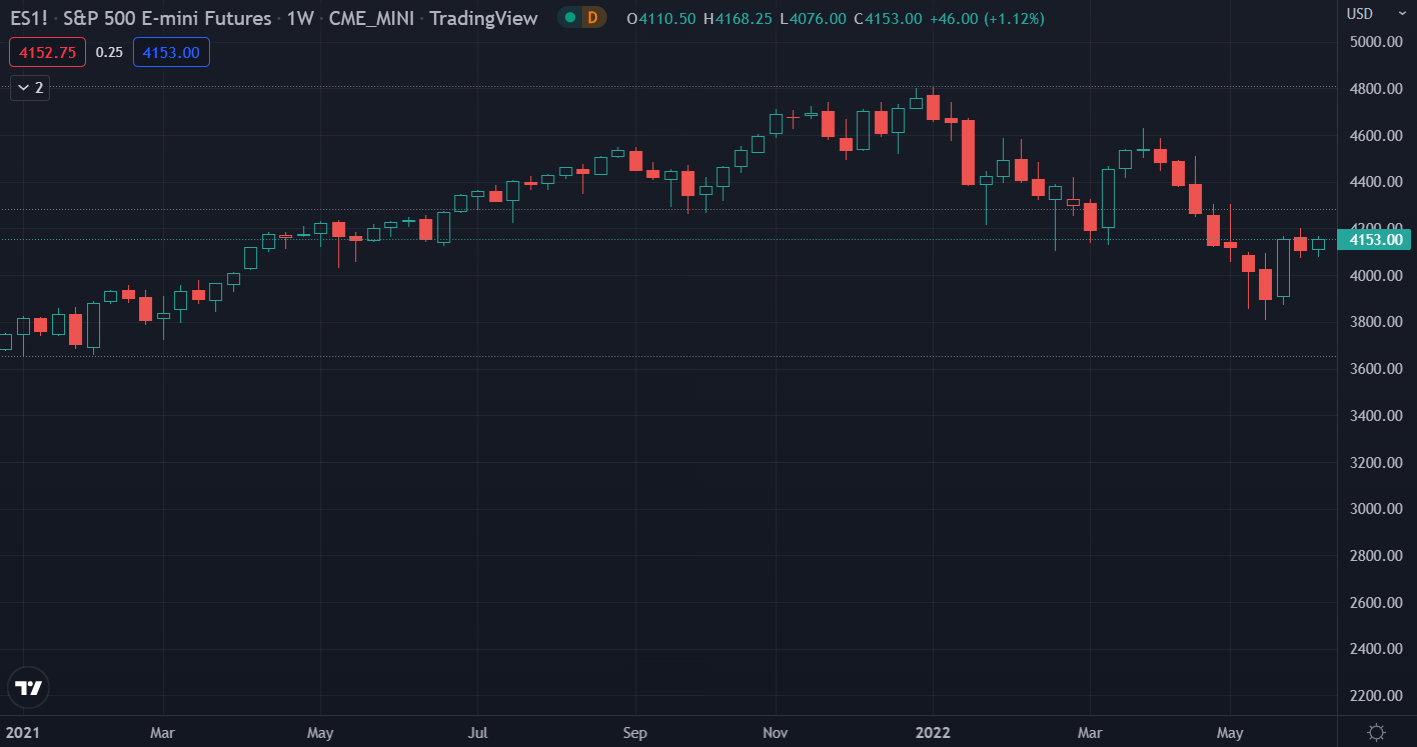Expand the collapsed indicators legend showing 2

click(30, 88)
